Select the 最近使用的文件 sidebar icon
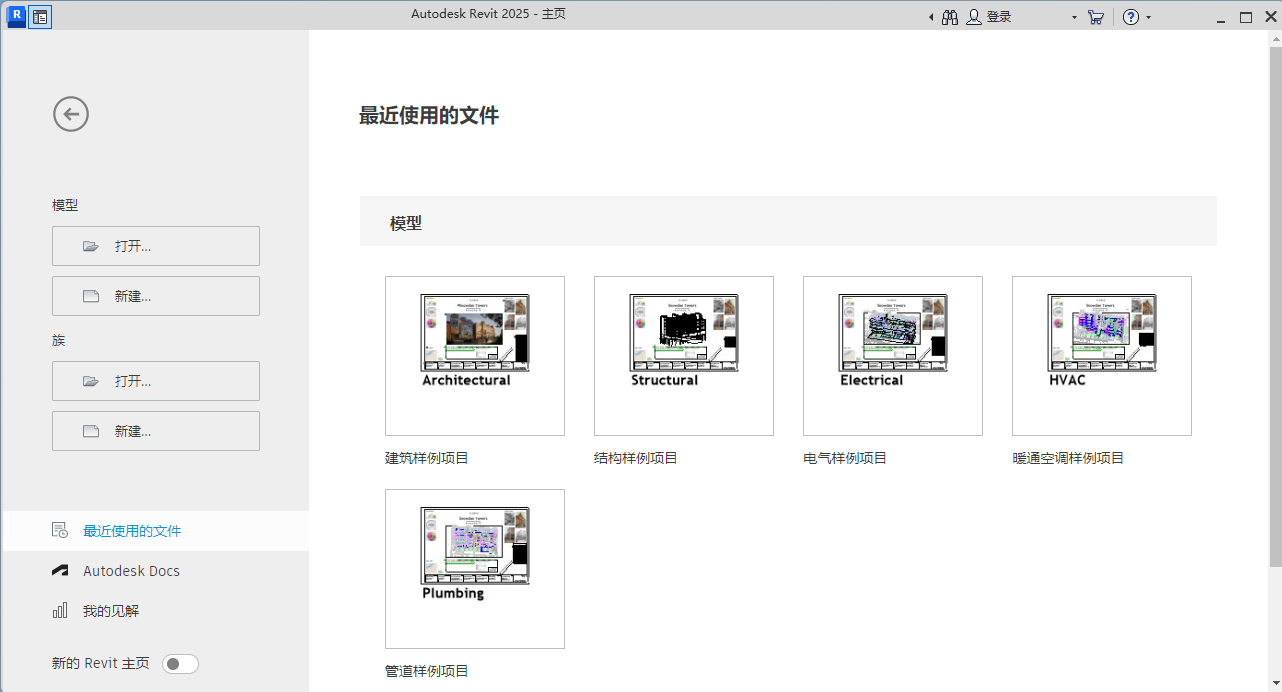This screenshot has height=692, width=1282. pos(58,530)
